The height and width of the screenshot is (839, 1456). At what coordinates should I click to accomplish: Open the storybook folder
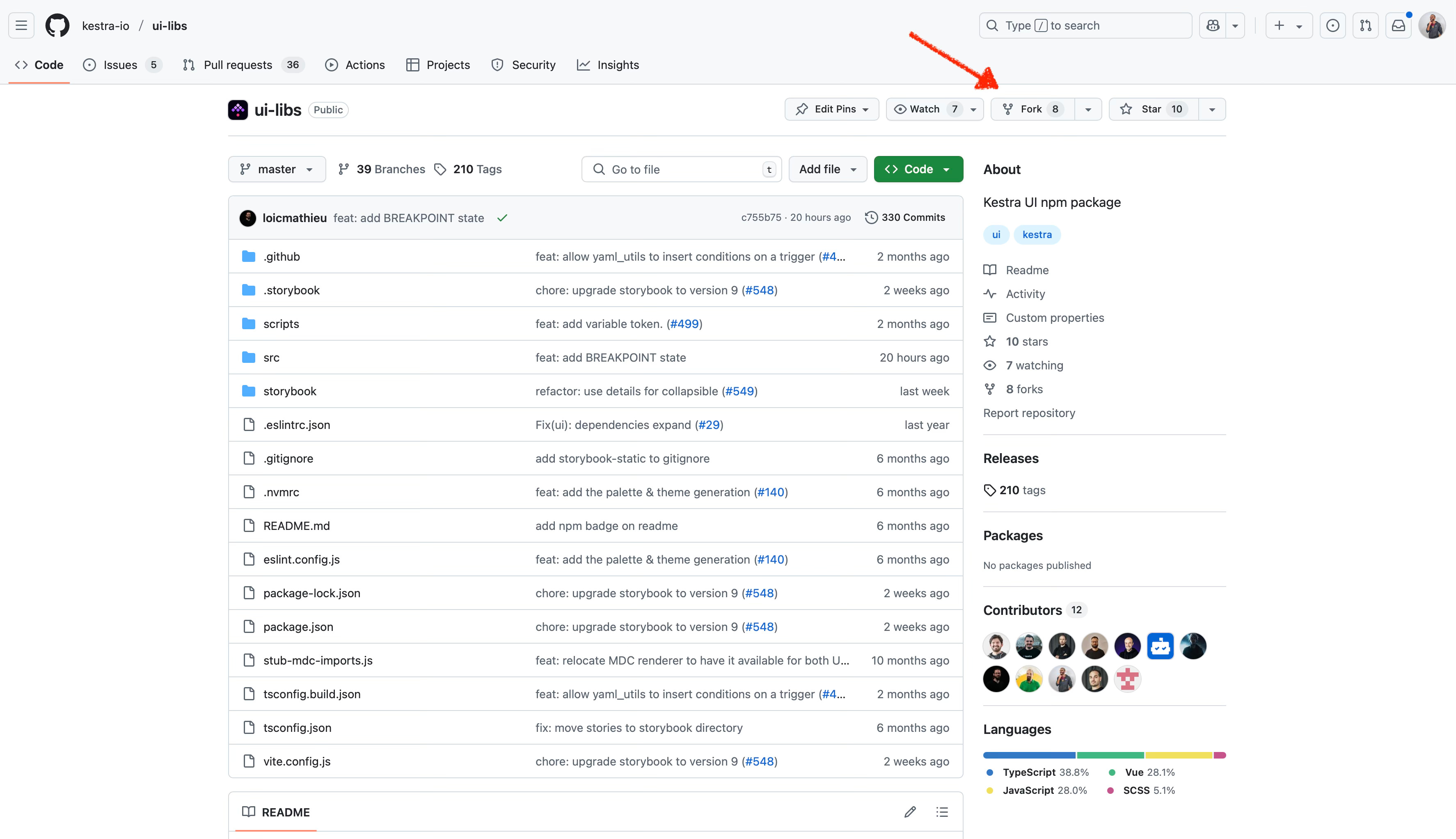pyautogui.click(x=290, y=391)
